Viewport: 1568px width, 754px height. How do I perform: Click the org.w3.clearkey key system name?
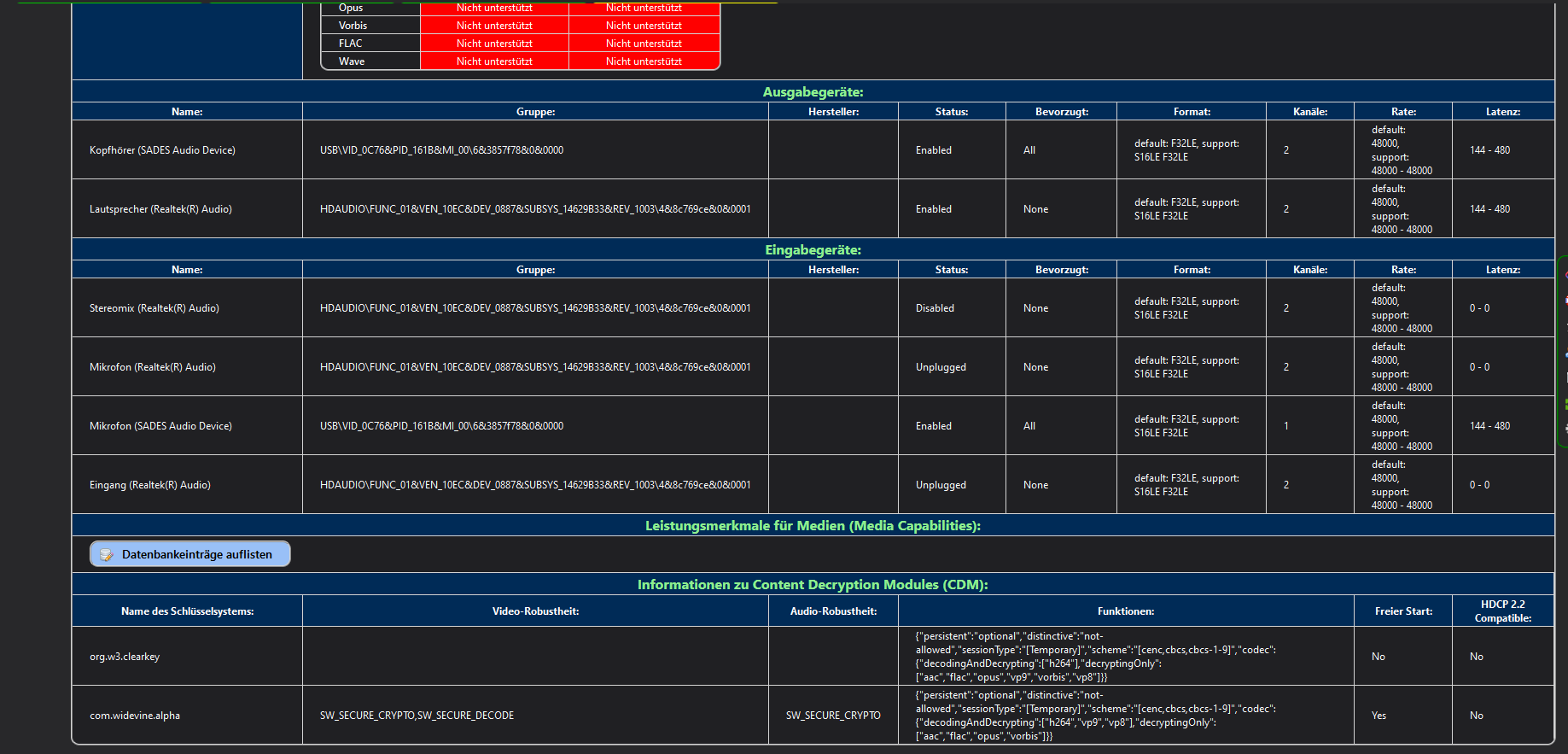tap(125, 657)
